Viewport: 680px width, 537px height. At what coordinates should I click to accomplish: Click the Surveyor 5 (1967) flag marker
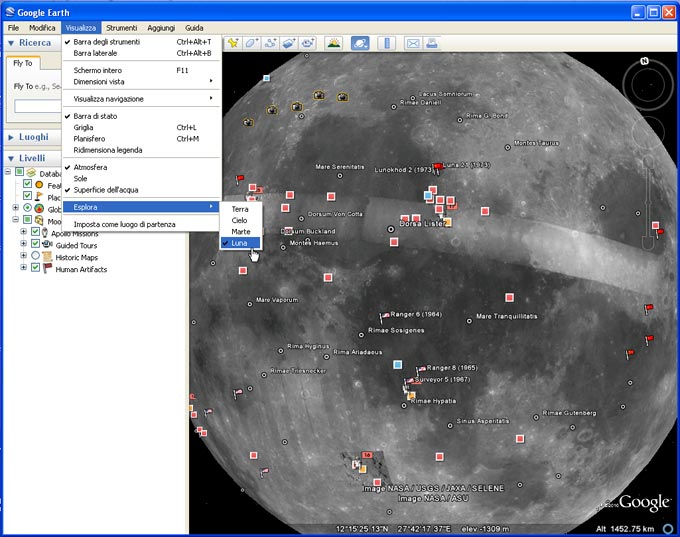click(409, 382)
